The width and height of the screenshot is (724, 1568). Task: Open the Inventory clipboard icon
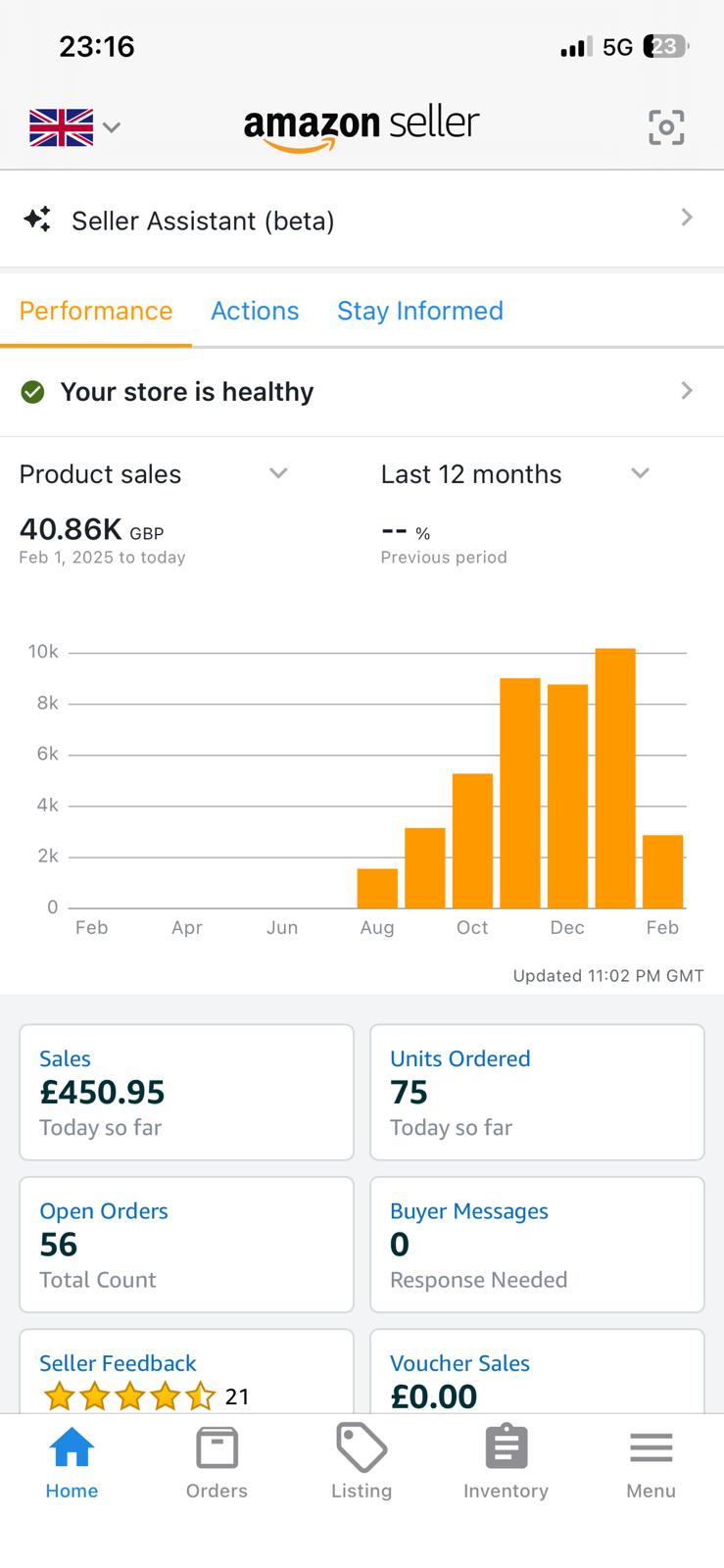tap(506, 1448)
